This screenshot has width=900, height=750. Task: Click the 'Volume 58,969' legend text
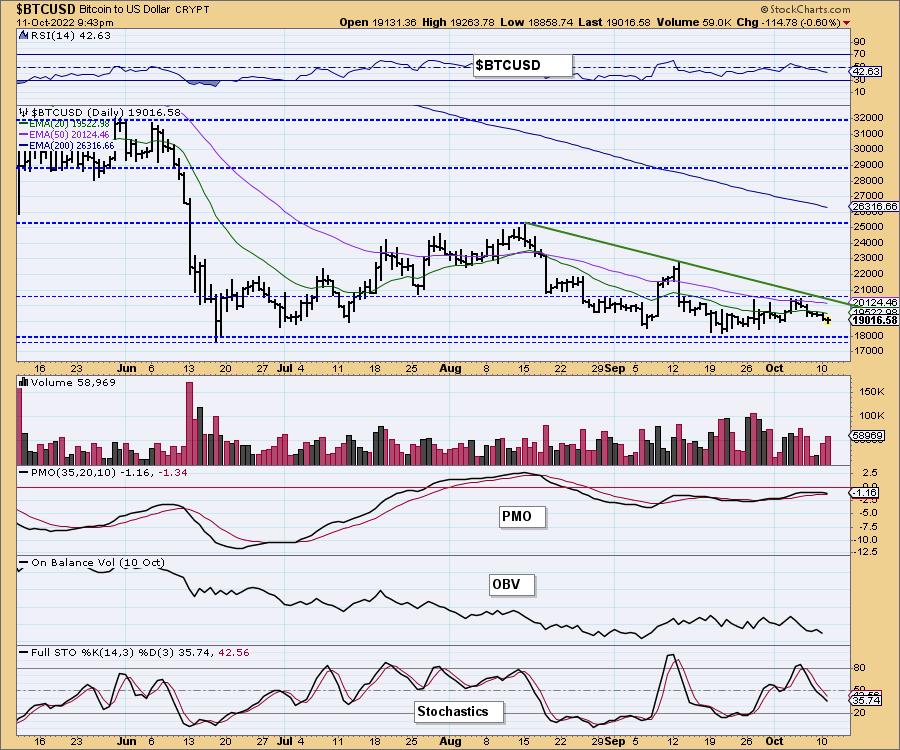73,382
